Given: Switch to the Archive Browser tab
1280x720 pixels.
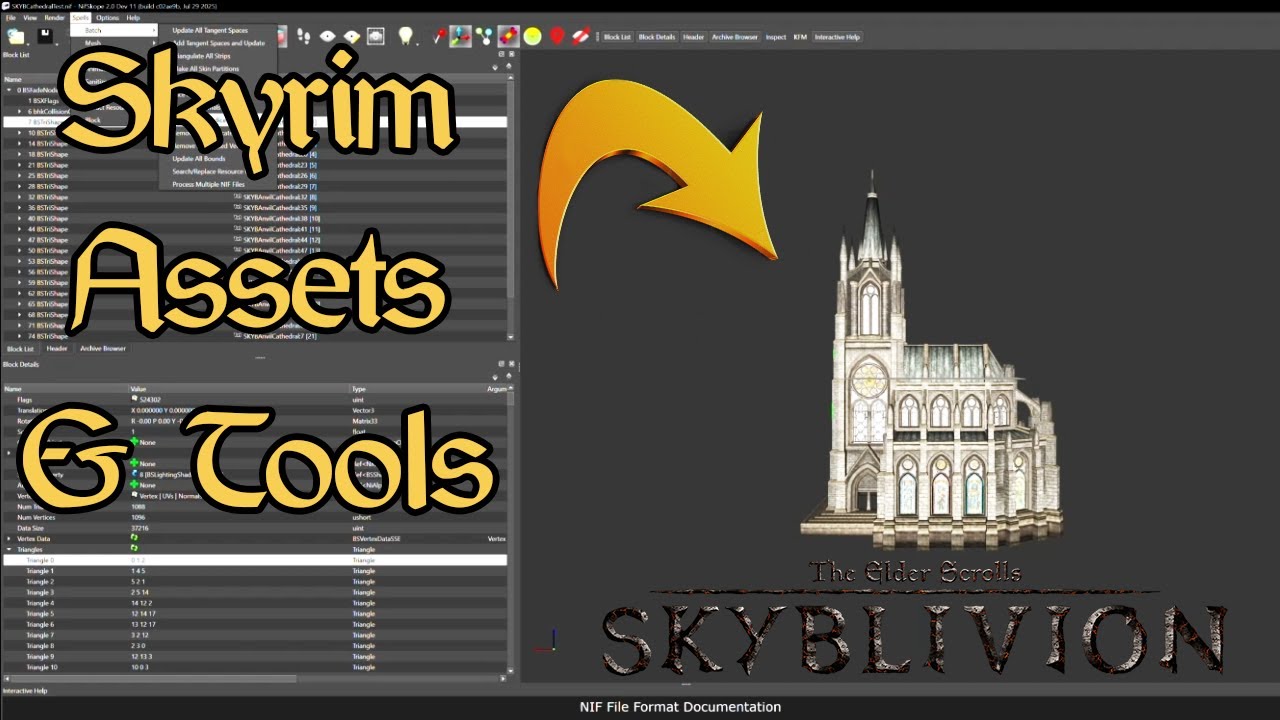Looking at the screenshot, I should click(103, 348).
